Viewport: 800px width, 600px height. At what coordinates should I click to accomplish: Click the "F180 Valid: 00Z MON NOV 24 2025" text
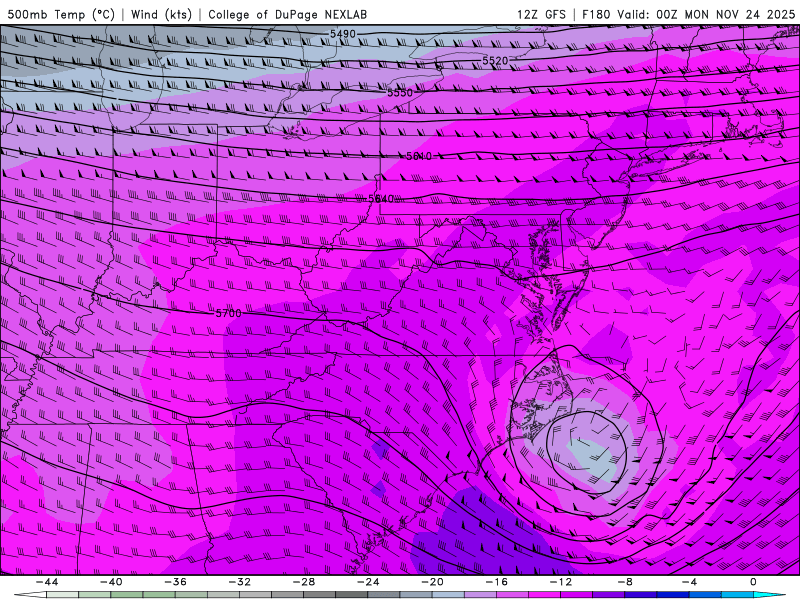(x=688, y=14)
